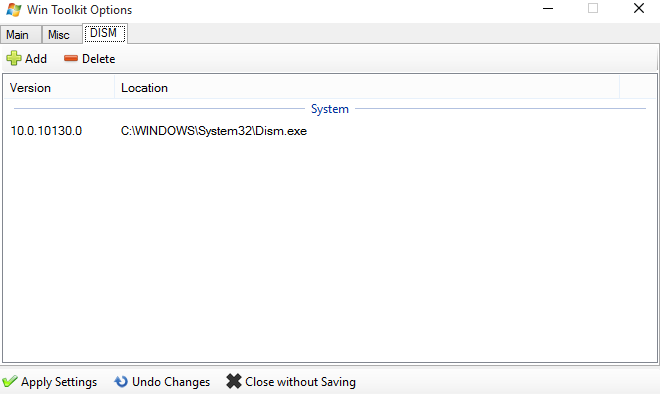Select the C:\WINDOWS\System32\Dism.exe location entry
The width and height of the screenshot is (660, 394).
tap(214, 131)
